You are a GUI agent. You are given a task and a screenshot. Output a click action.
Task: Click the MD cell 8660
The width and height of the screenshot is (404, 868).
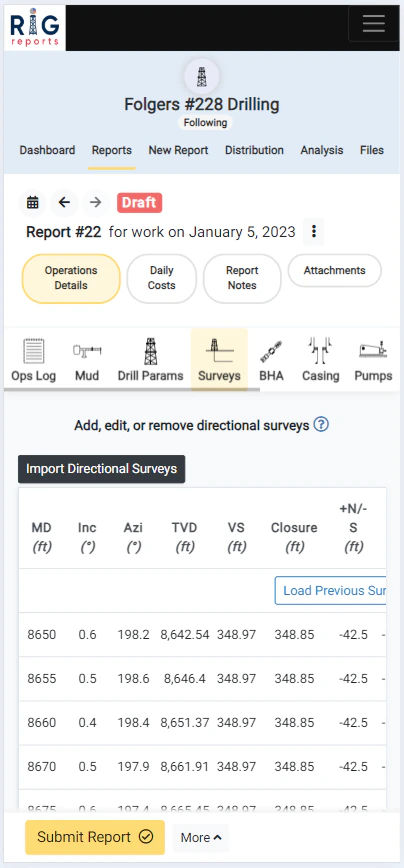[42, 722]
